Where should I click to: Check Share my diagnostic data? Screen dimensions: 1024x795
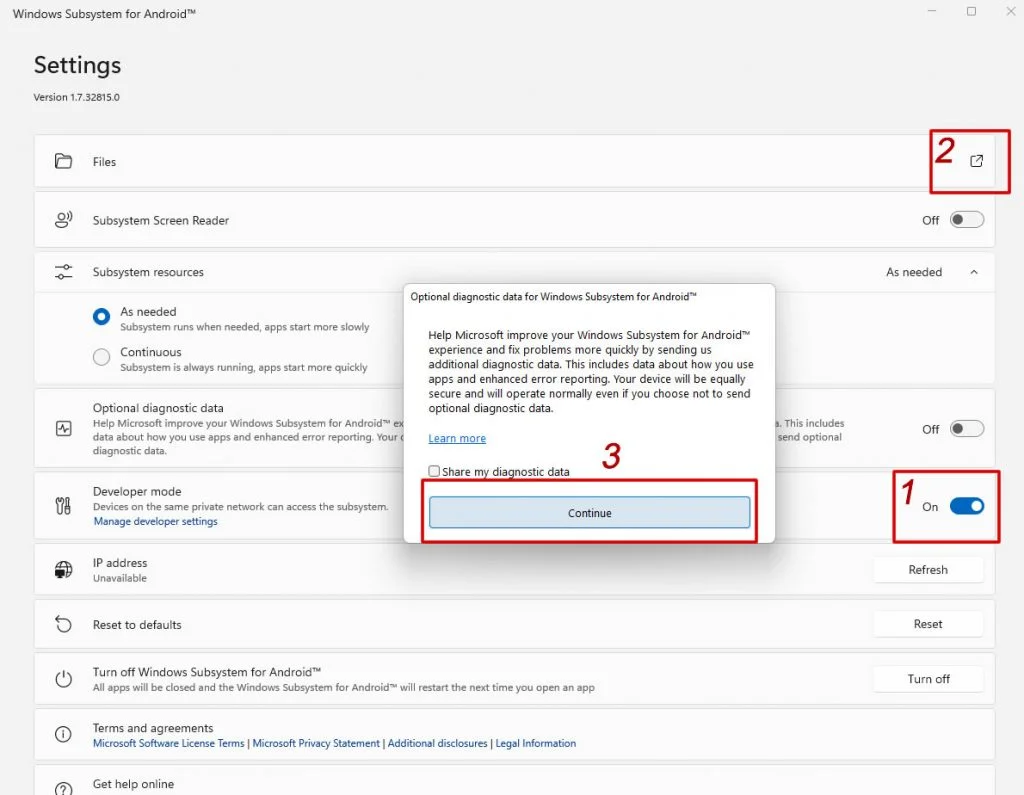(x=434, y=471)
